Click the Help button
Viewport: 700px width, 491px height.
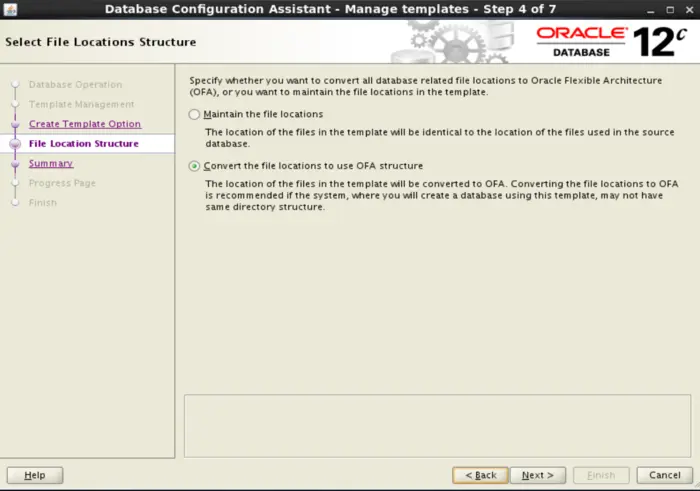click(35, 475)
